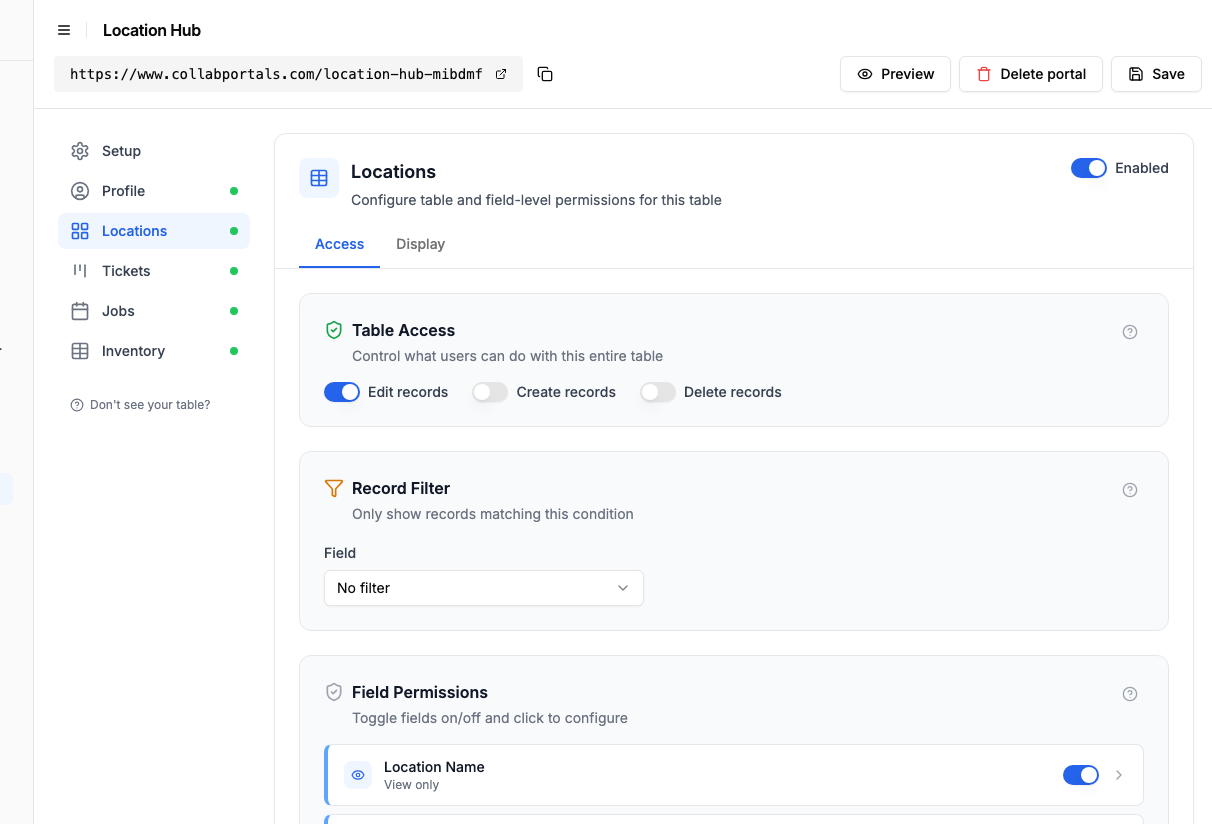Expand Location Name row chevron
The image size is (1212, 824).
(x=1119, y=775)
